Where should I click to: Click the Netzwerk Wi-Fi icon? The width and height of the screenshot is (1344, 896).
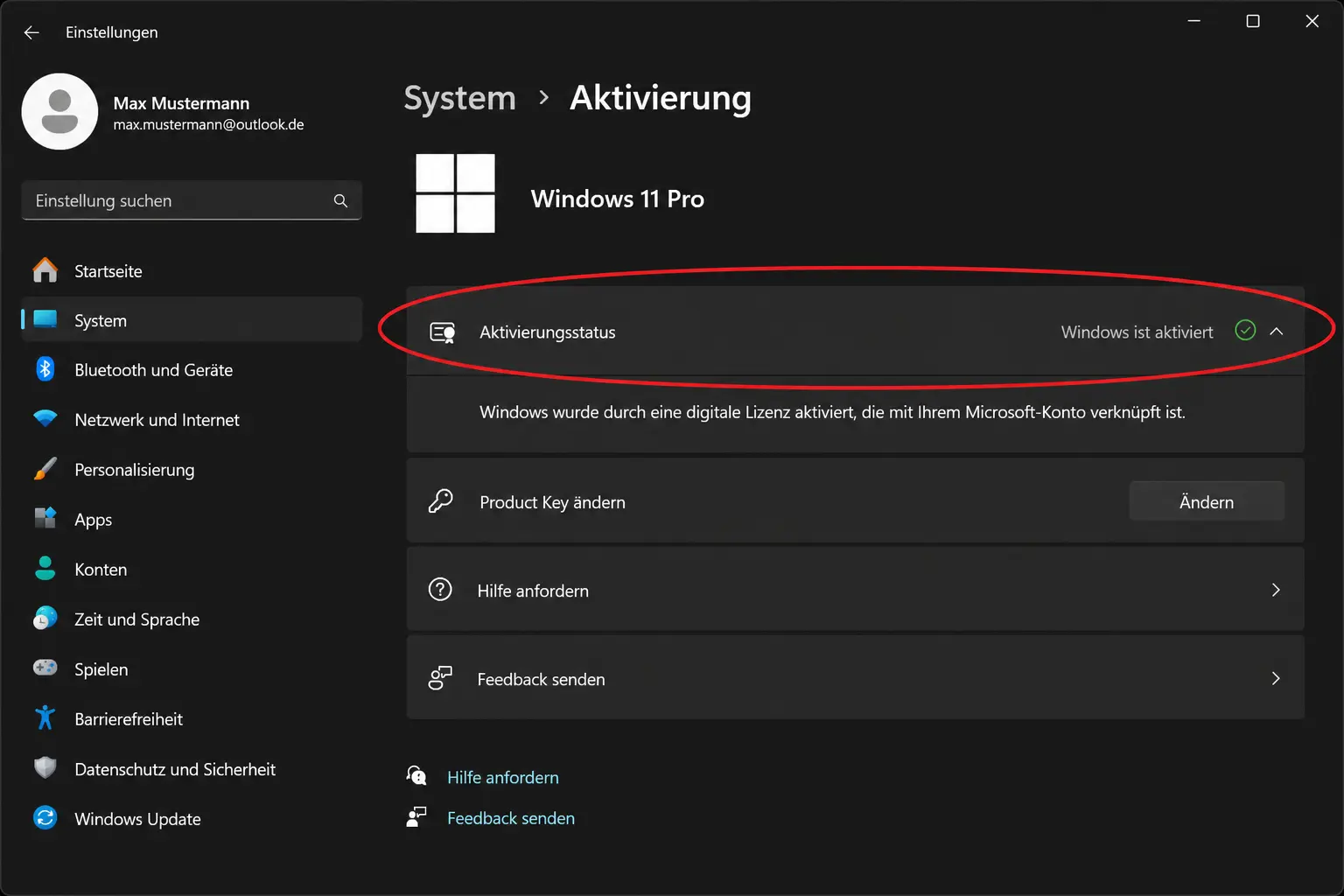coord(45,418)
